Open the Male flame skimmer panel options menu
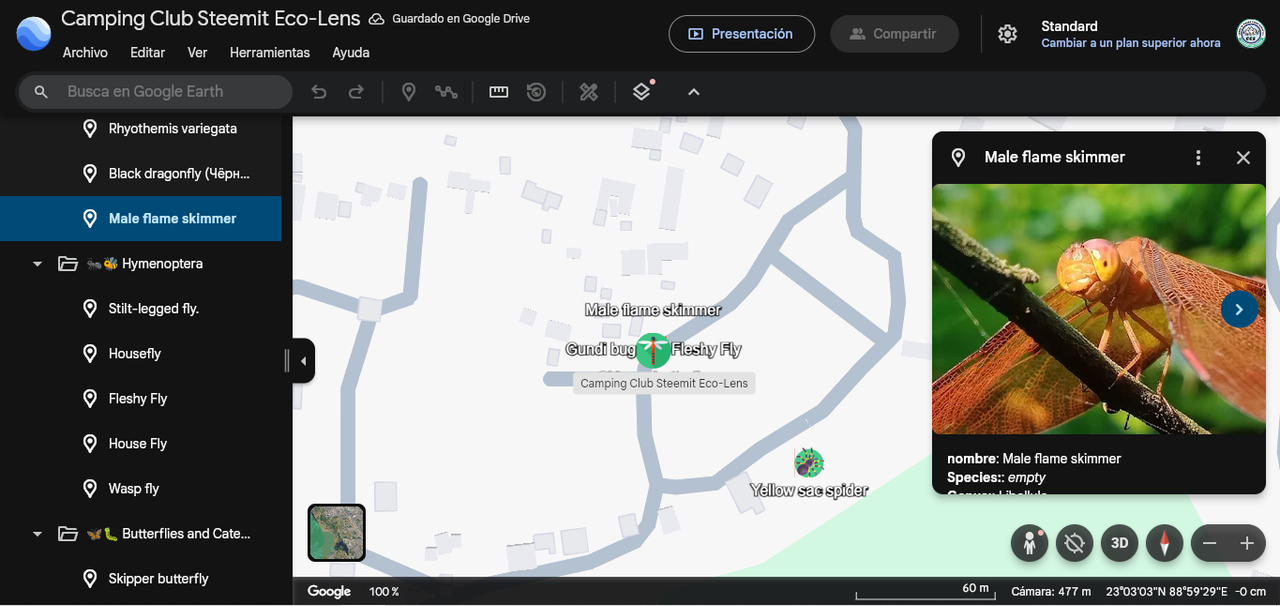 (x=1198, y=157)
